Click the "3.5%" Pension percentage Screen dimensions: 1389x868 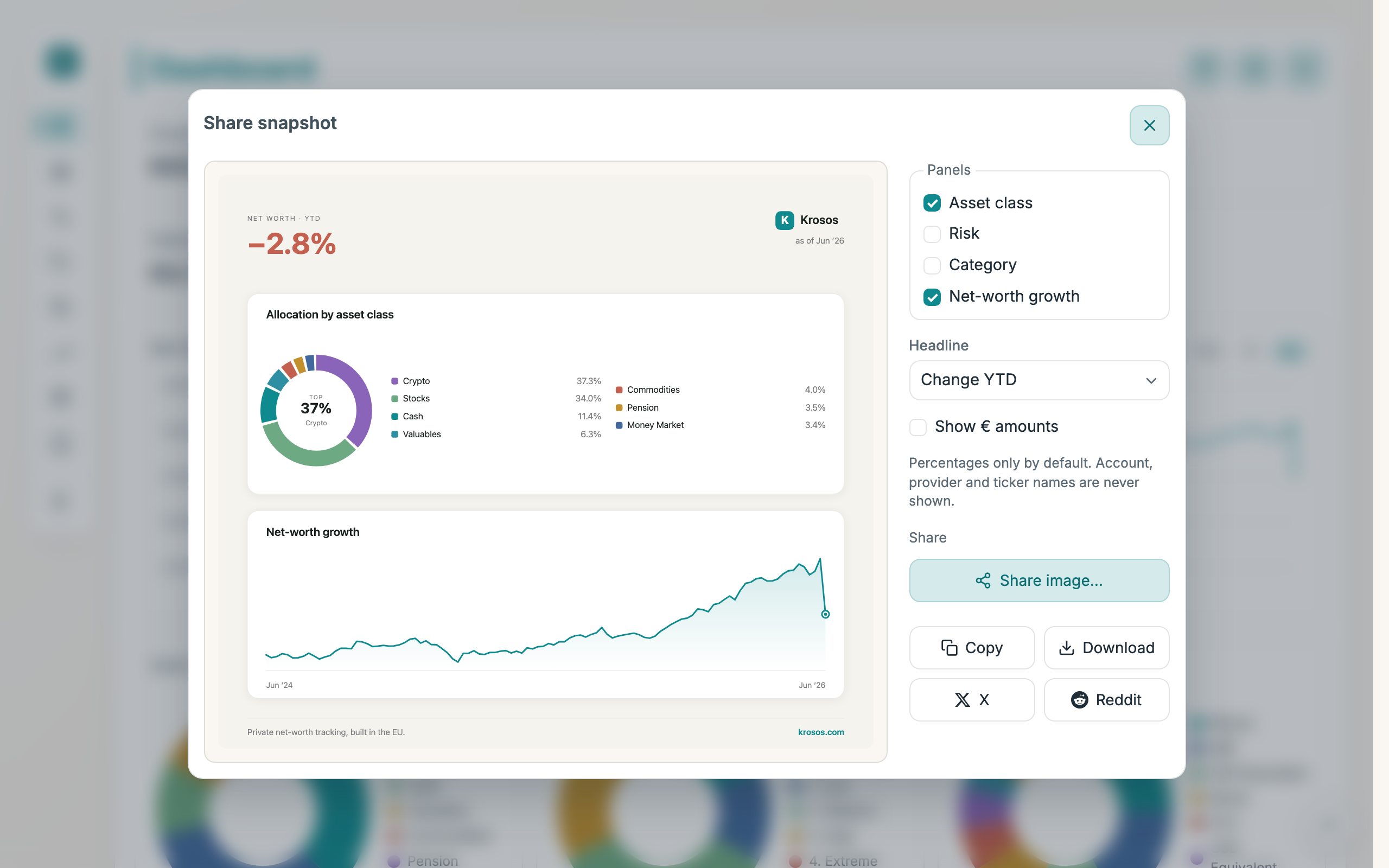(x=815, y=407)
